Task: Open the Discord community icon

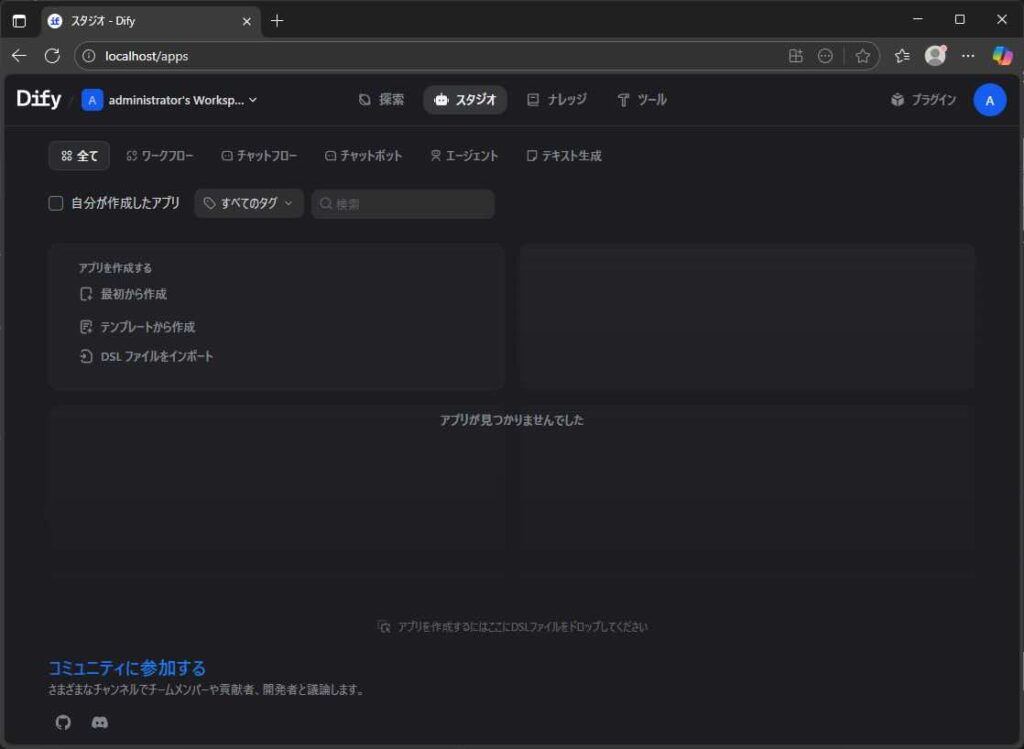Action: pos(99,722)
